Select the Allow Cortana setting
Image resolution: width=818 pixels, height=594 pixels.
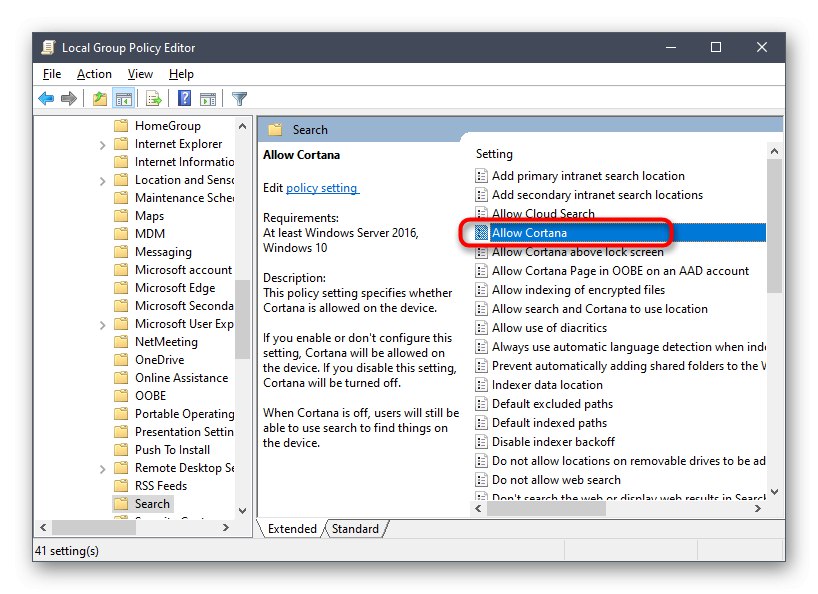click(620, 233)
